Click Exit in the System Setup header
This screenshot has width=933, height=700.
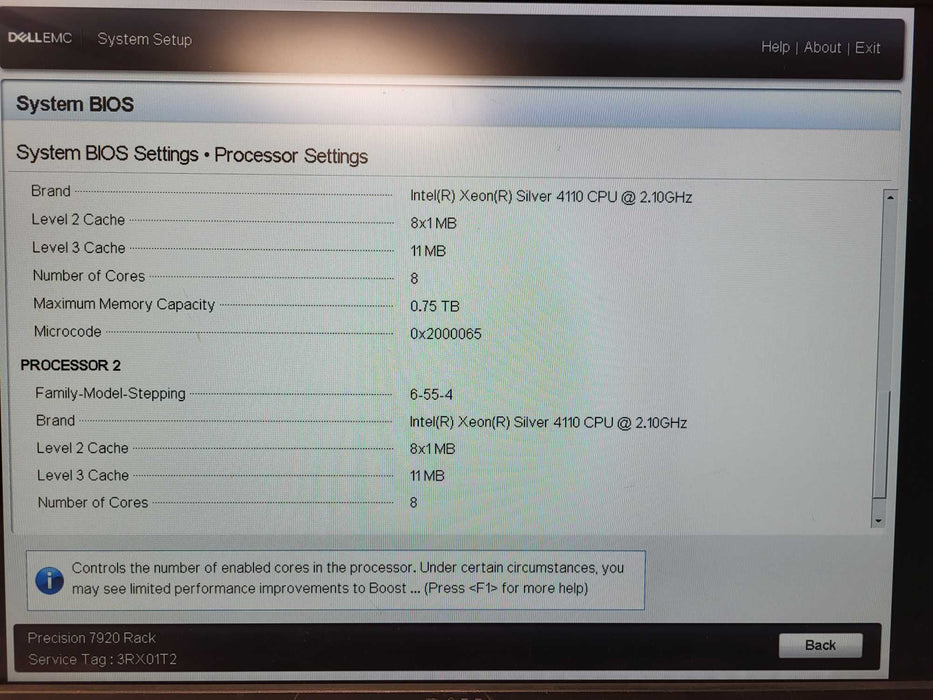[x=867, y=48]
